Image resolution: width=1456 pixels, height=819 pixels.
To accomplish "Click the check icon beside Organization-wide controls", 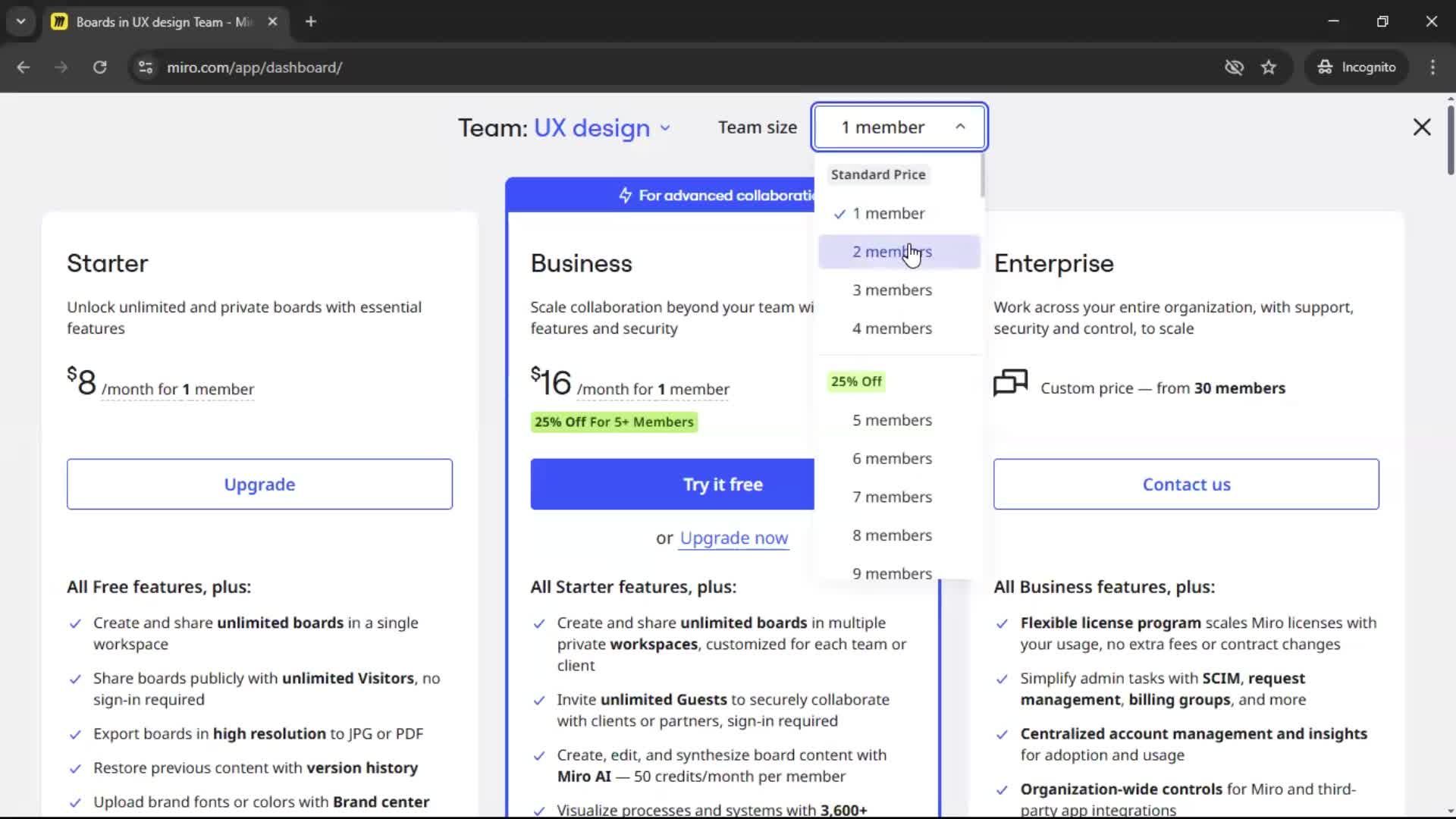I will tap(1002, 790).
